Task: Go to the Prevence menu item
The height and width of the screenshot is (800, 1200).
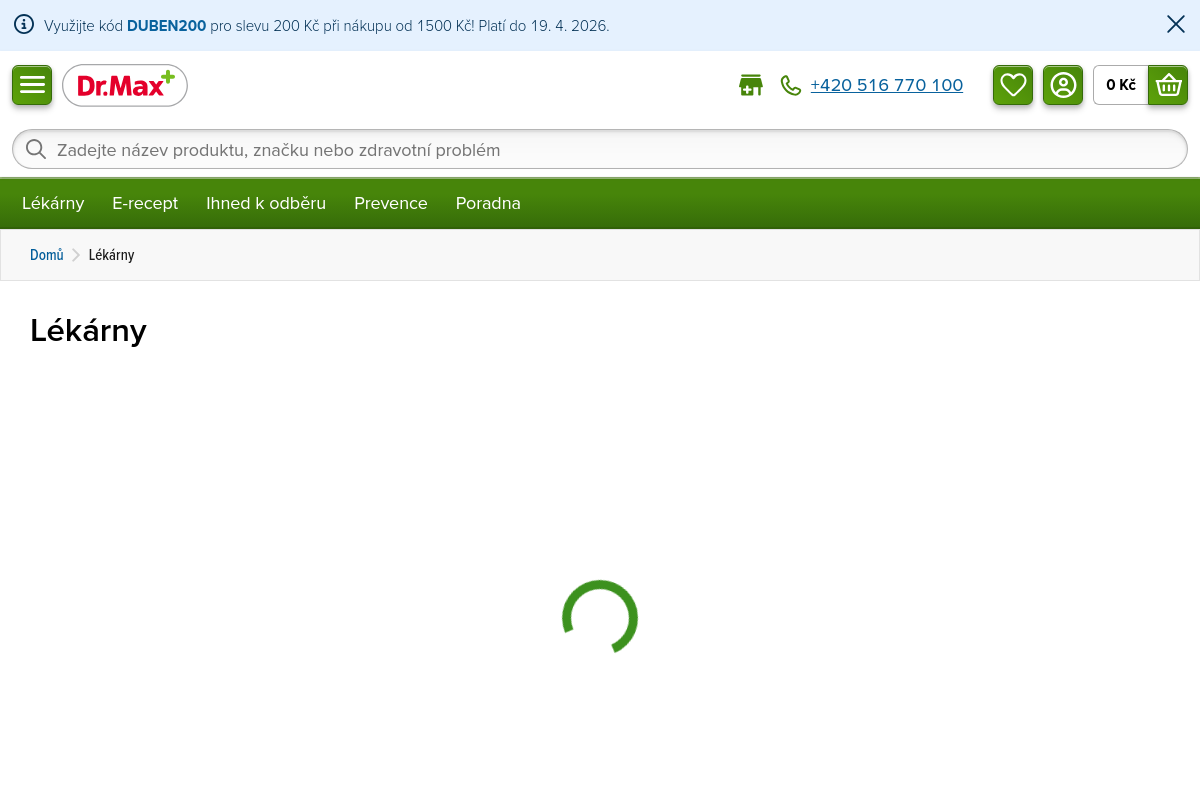Action: coord(391,204)
